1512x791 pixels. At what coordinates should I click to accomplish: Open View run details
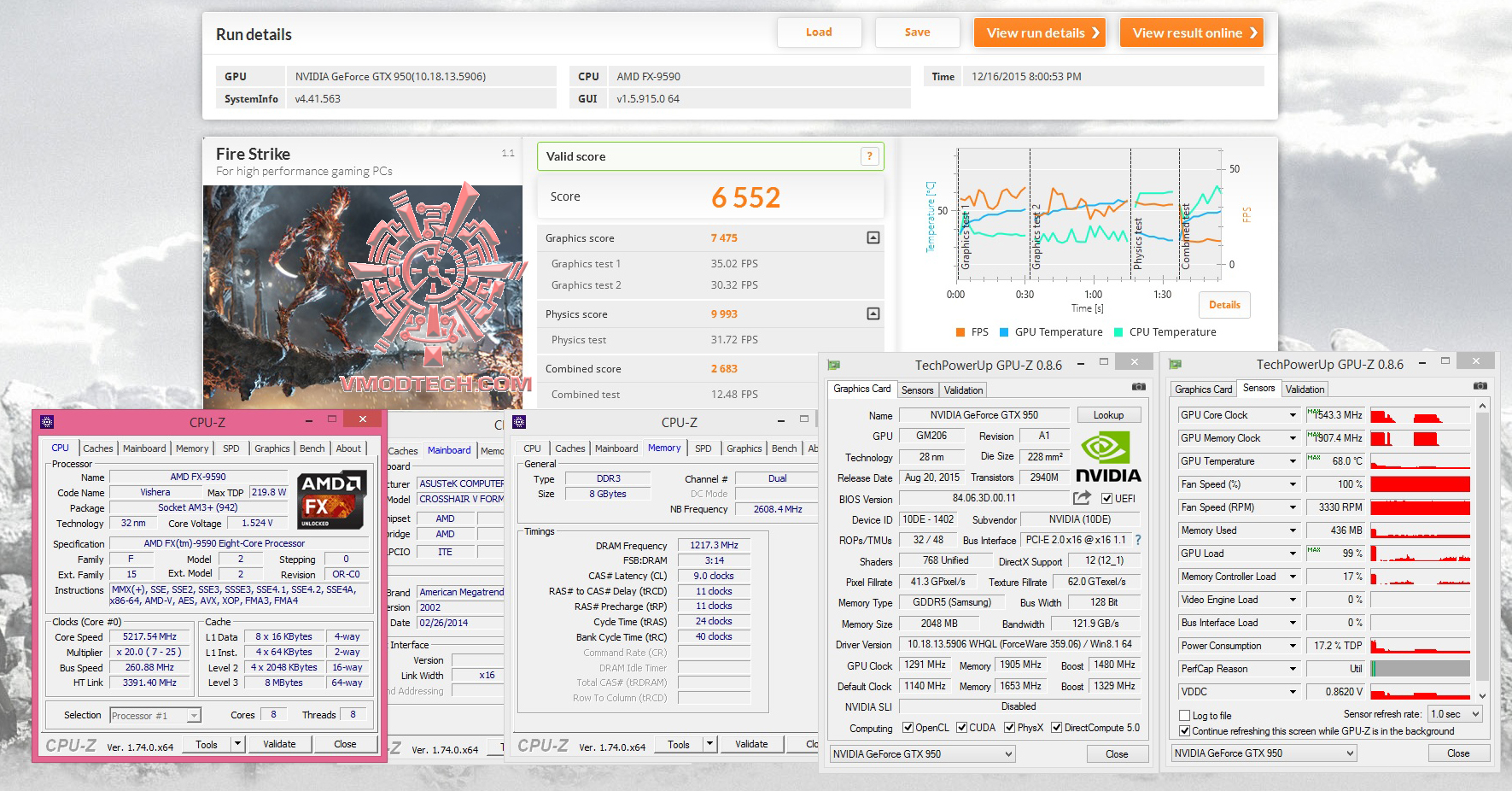coord(1040,32)
